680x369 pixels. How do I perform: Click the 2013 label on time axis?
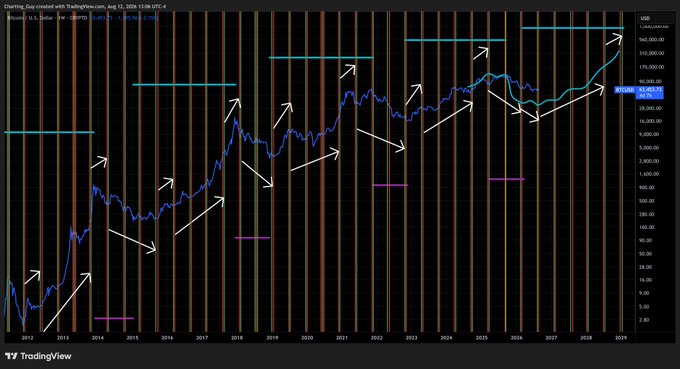coord(62,338)
